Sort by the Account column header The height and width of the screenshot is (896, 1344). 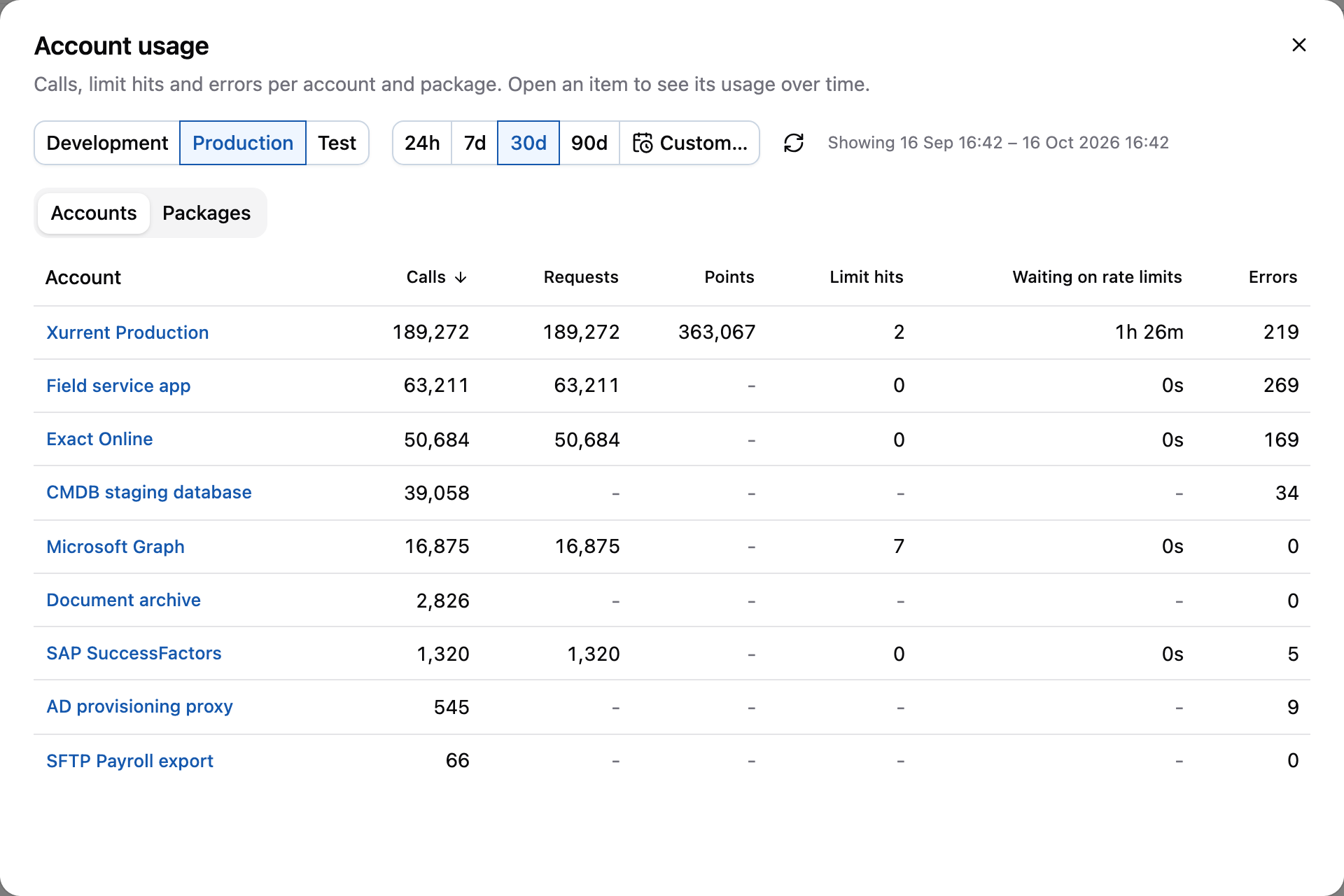(x=83, y=277)
